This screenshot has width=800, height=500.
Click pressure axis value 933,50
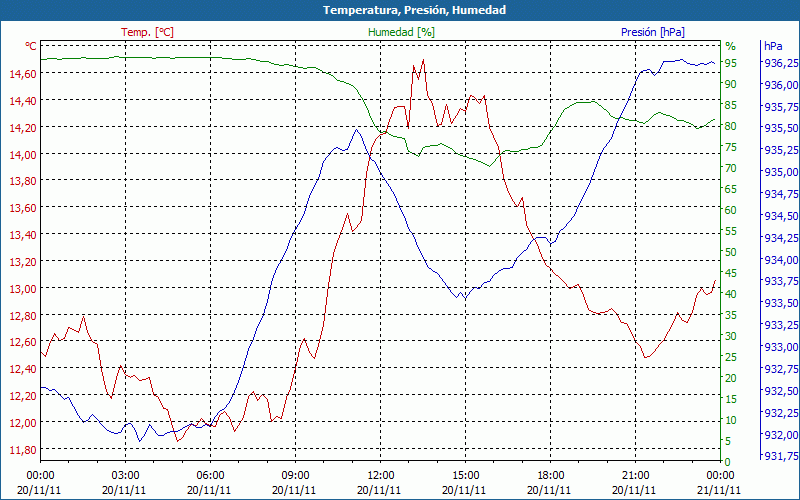point(781,303)
